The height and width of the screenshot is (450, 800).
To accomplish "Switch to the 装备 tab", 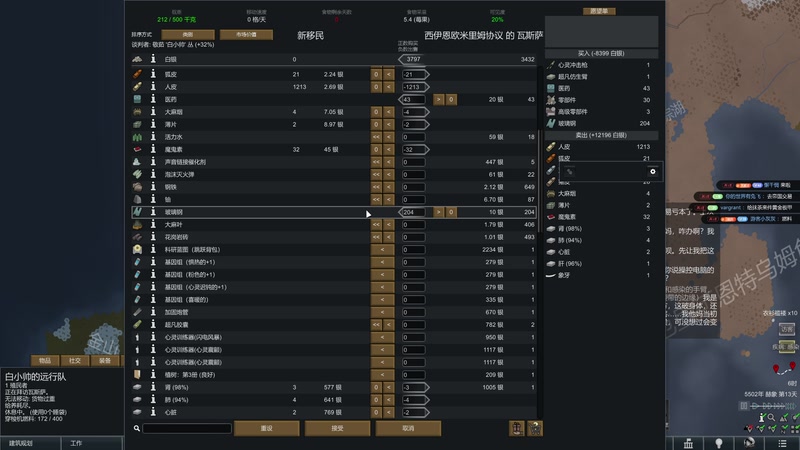I will [105, 361].
